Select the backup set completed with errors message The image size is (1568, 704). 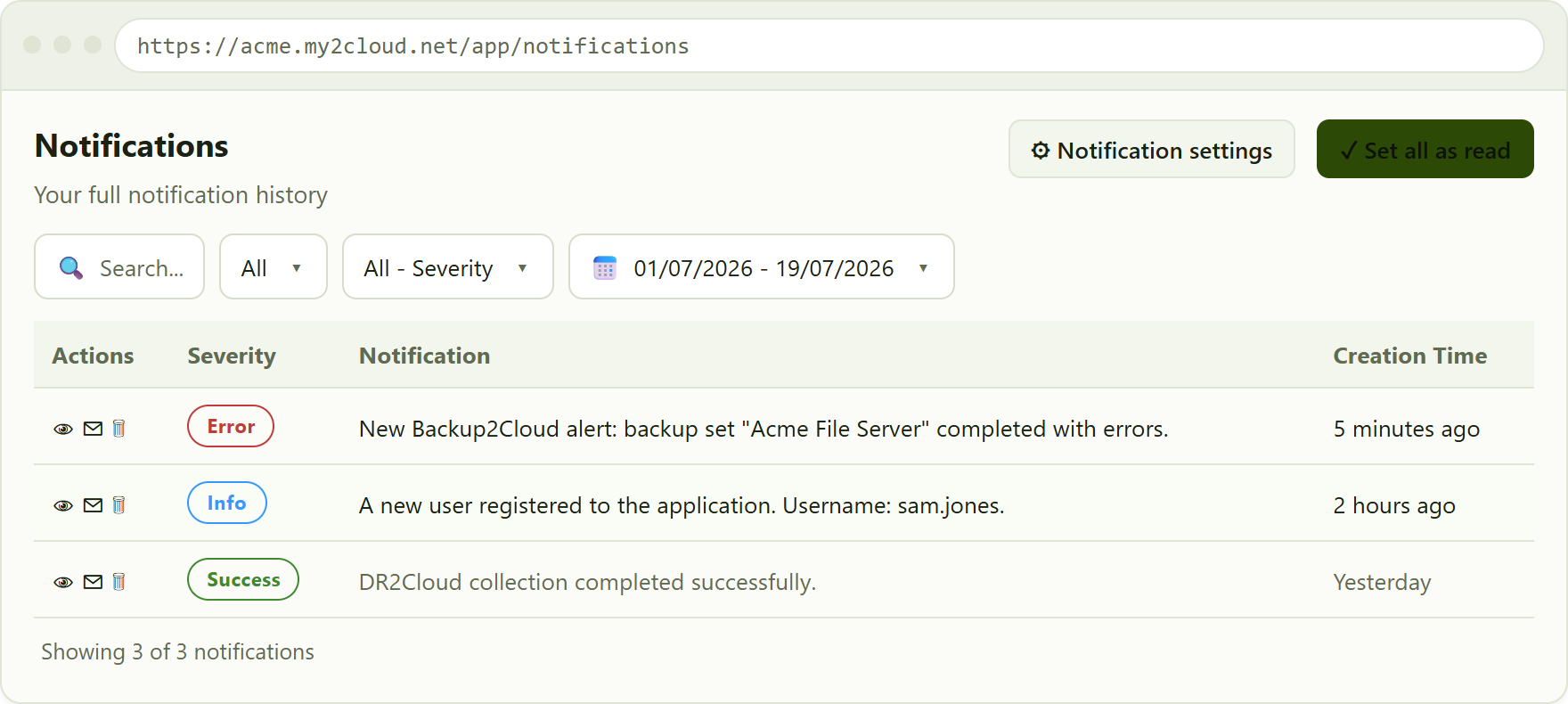click(x=764, y=429)
